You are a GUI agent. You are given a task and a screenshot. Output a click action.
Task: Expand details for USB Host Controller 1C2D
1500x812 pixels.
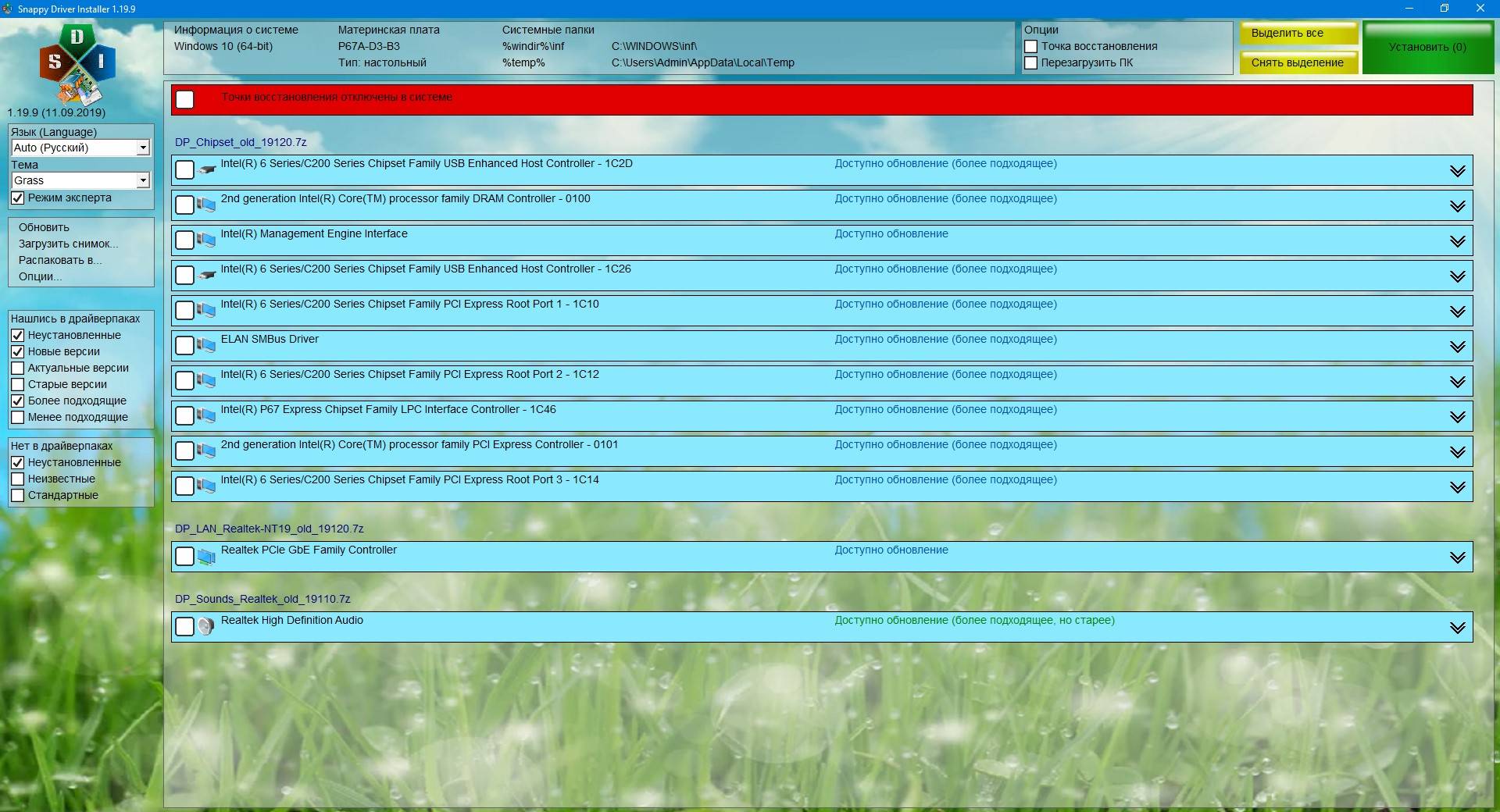coord(1457,171)
